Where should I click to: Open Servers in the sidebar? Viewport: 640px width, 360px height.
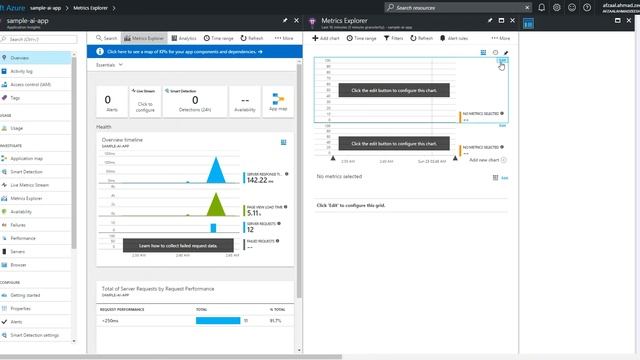pos(36,251)
